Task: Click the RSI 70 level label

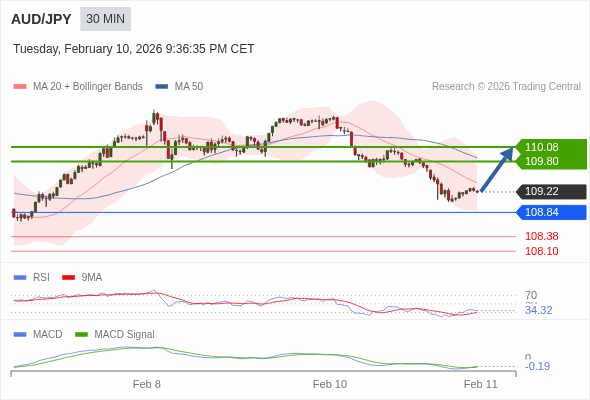Action: (x=531, y=295)
